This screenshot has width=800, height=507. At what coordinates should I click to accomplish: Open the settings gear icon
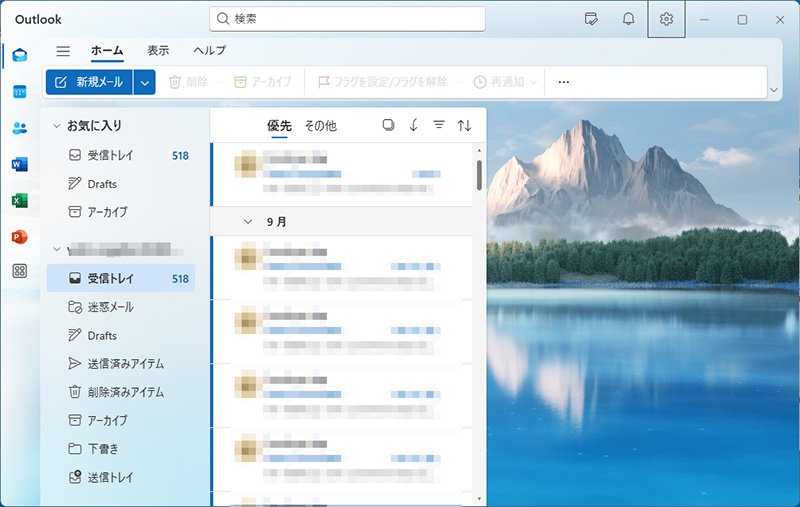(666, 19)
